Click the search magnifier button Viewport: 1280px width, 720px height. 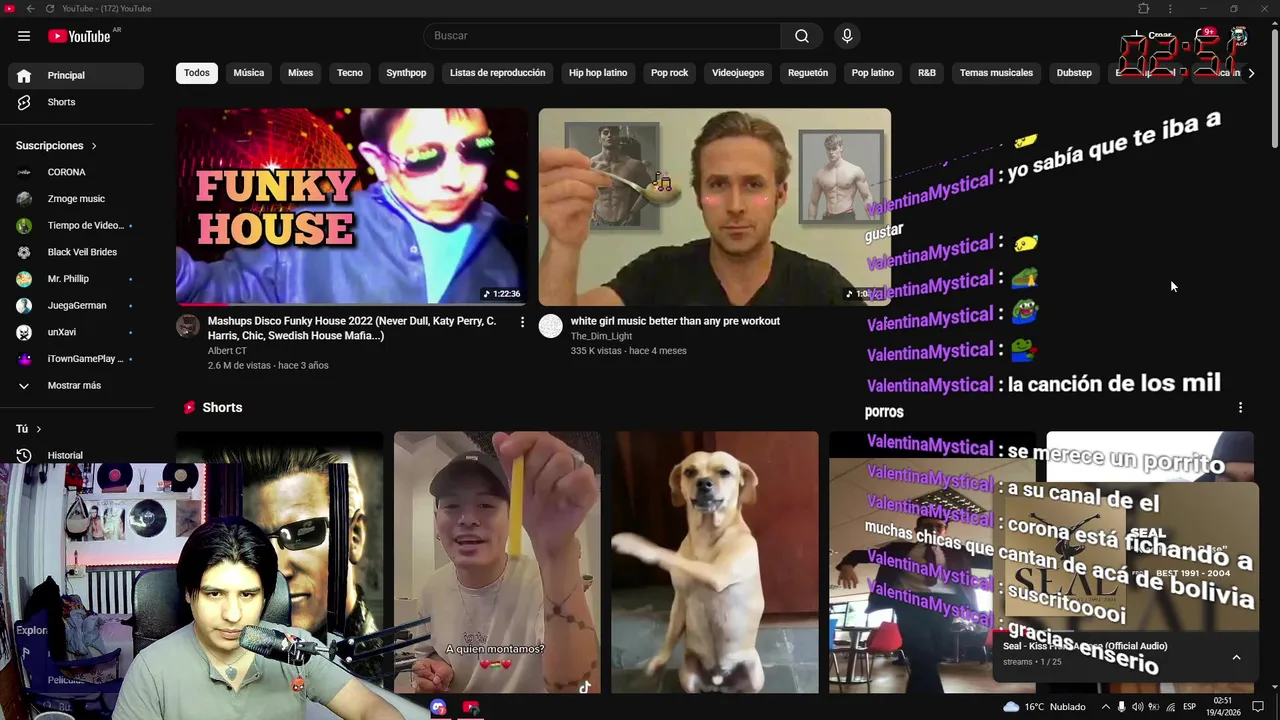802,36
